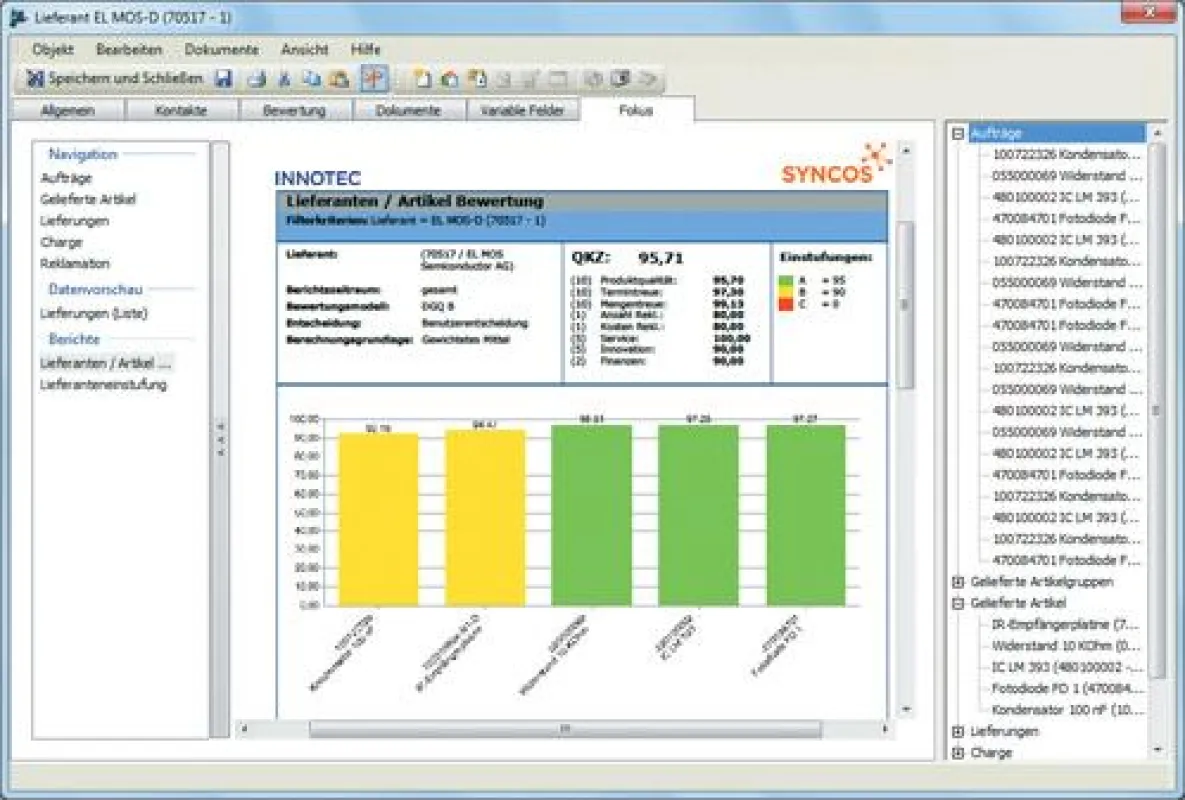Click the highlighted pin toolbar icon

pyautogui.click(x=374, y=78)
